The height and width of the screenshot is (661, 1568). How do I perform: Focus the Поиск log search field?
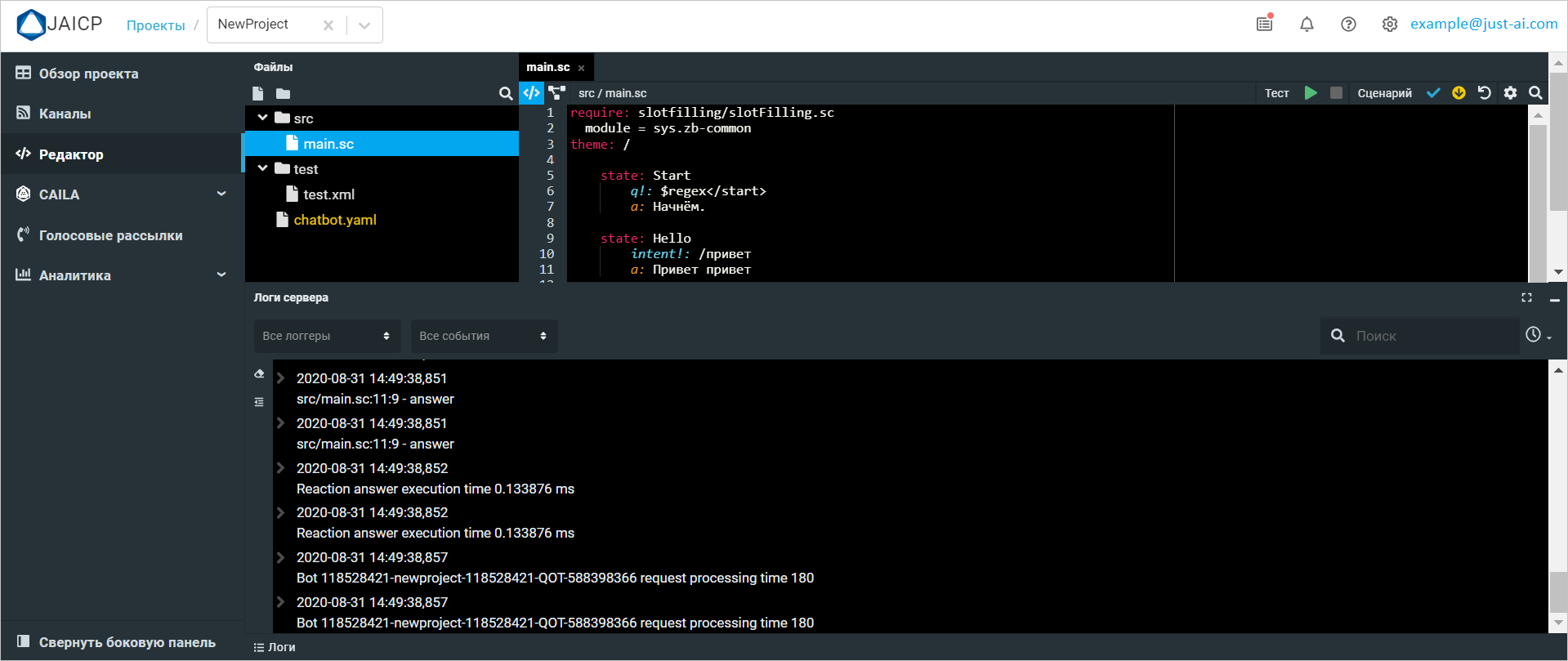point(1420,336)
